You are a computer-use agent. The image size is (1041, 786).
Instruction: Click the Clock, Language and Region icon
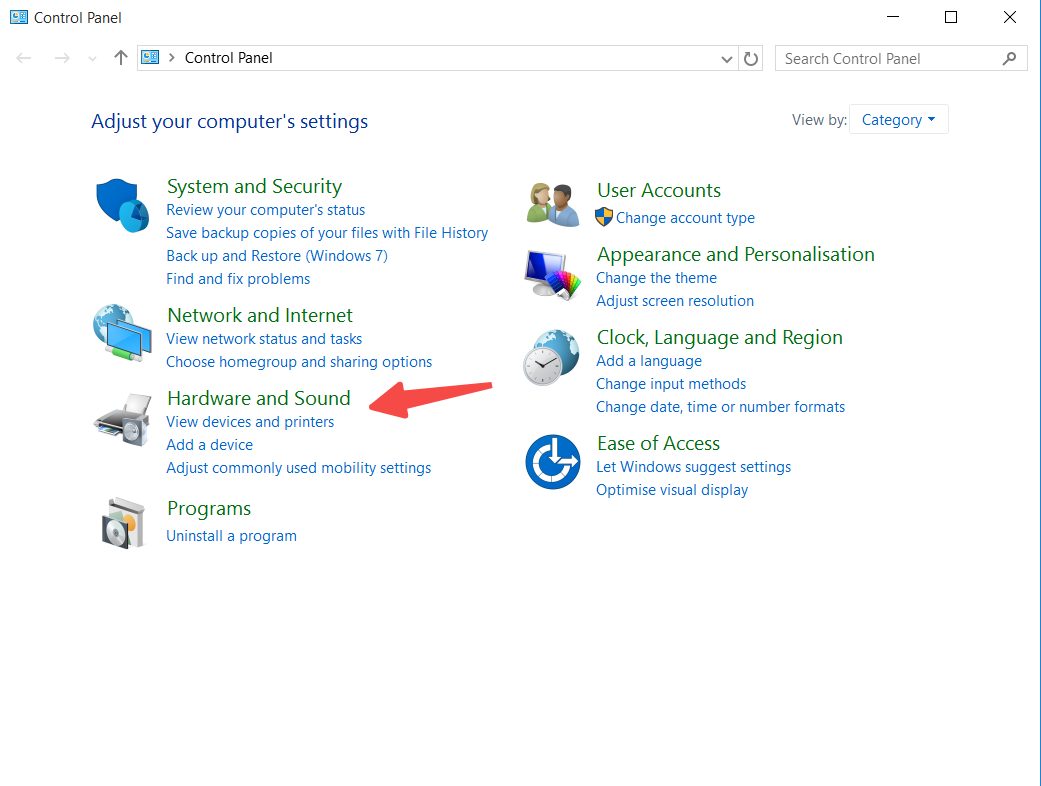click(x=552, y=357)
